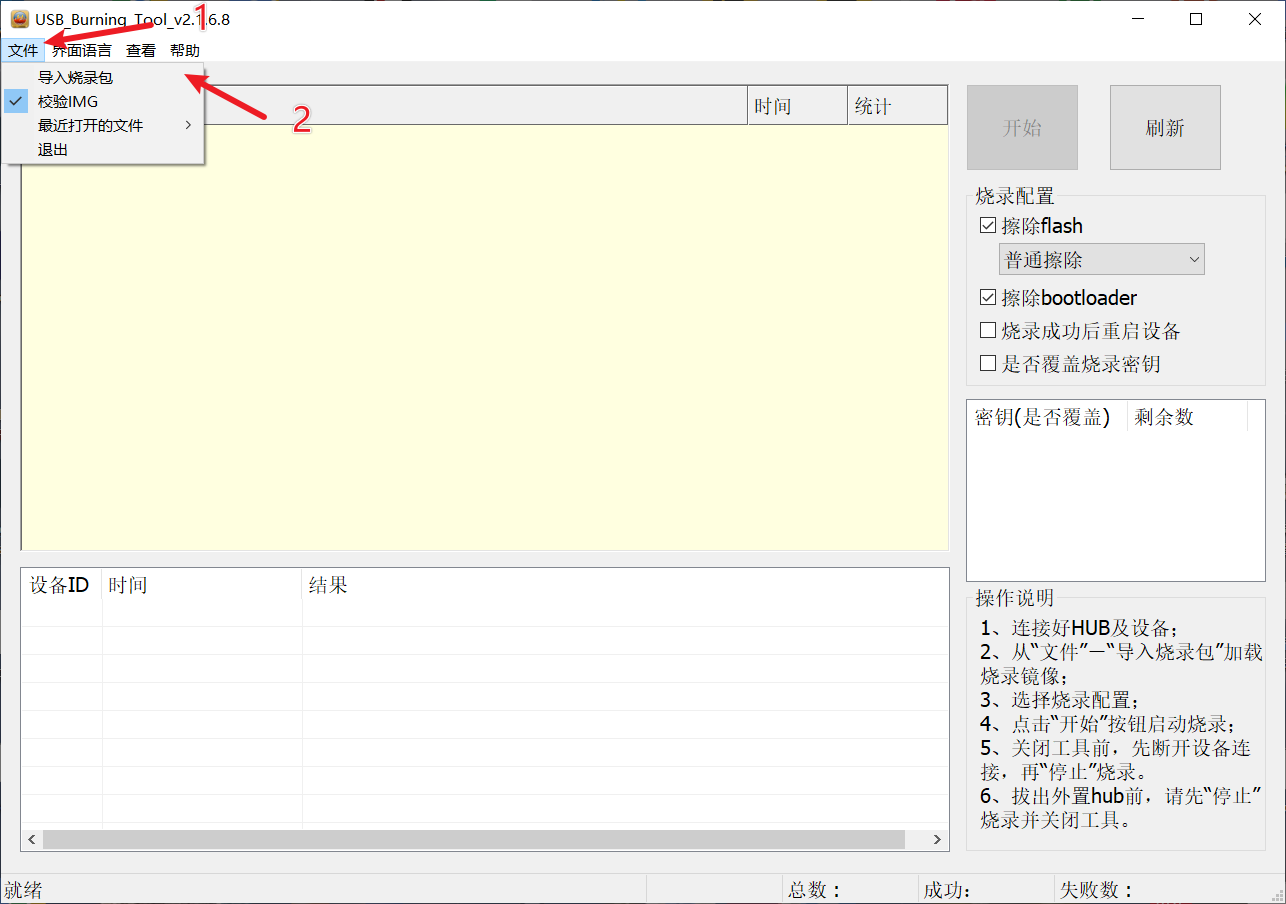Screen dimensions: 1286x904
Task: Click the left arrow of the horizontal scrollbar
Action: pyautogui.click(x=31, y=840)
